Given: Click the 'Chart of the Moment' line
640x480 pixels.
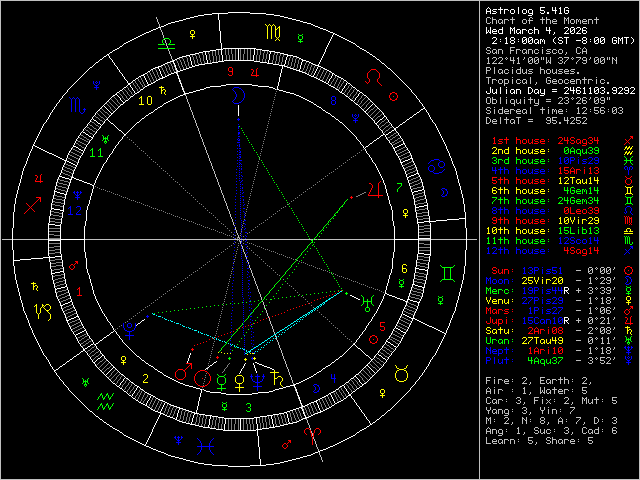Looking at the screenshot, I should pos(542,21).
